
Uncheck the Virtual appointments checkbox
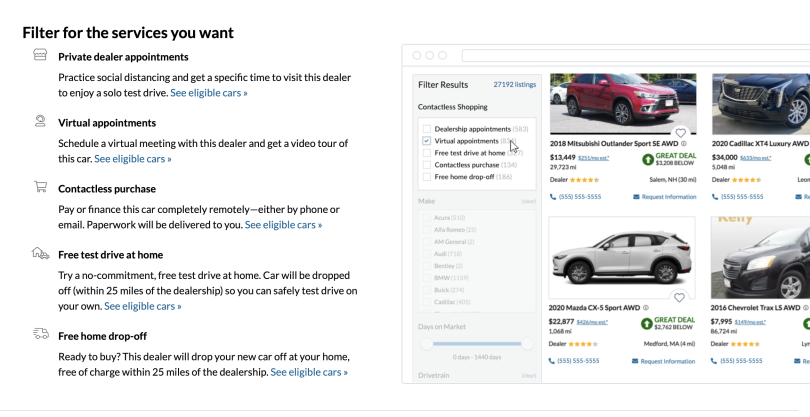click(427, 141)
